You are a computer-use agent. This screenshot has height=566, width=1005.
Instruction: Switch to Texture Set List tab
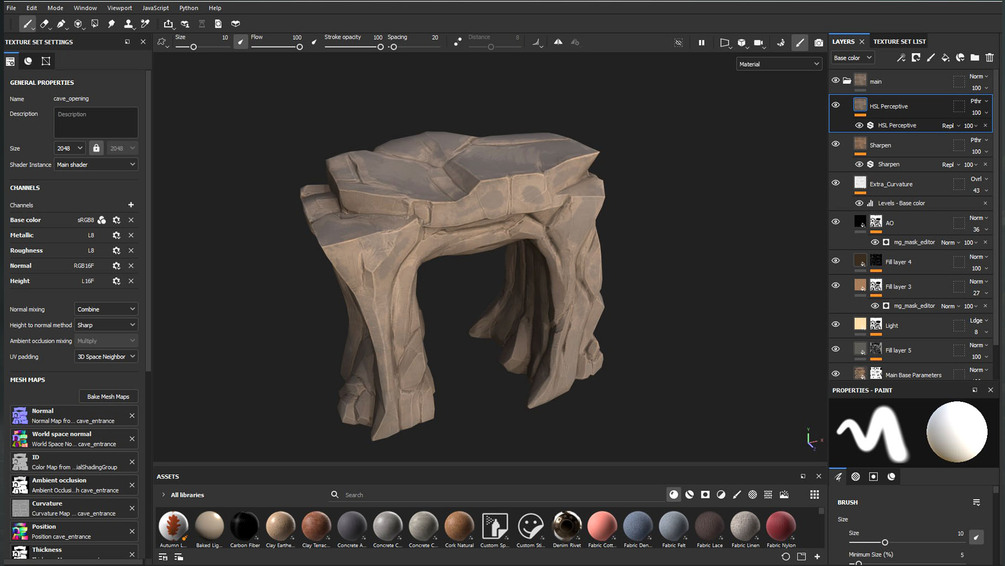point(899,42)
